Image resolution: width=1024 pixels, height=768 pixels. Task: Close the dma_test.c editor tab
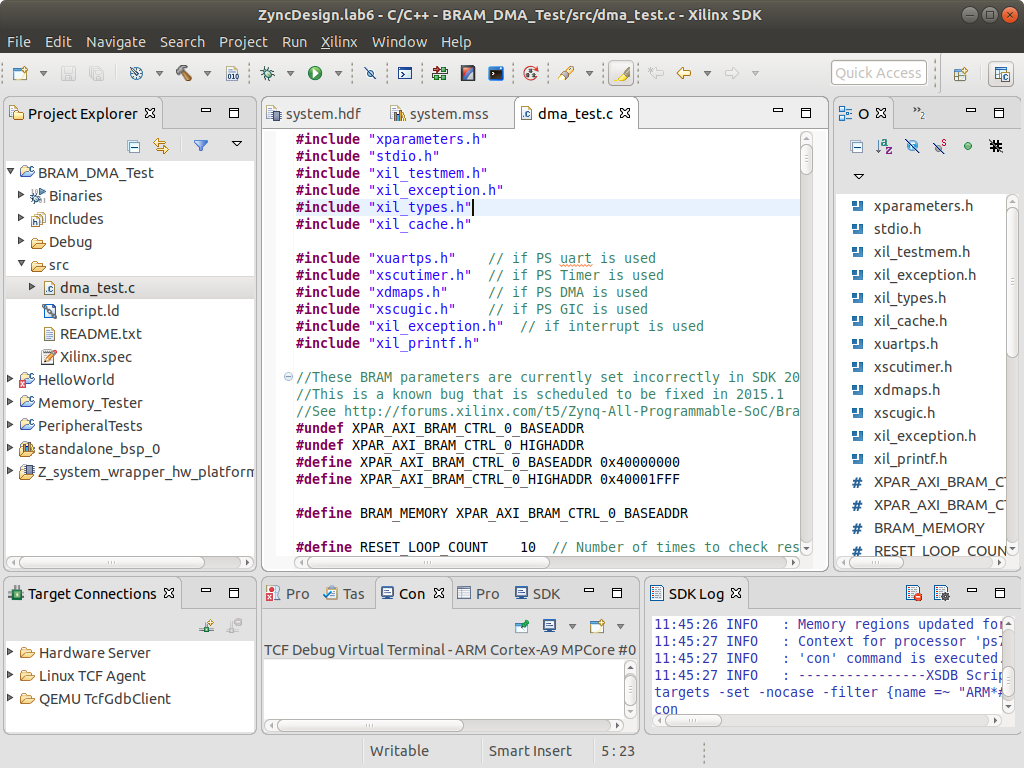point(625,113)
